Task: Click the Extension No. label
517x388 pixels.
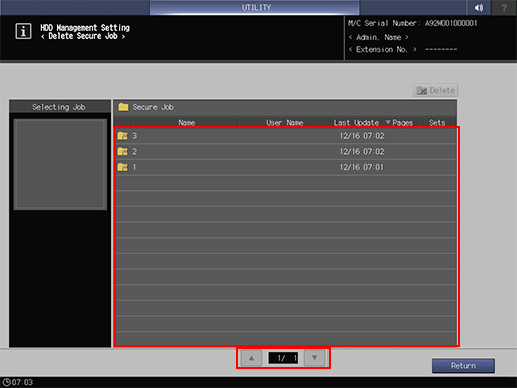Action: click(382, 50)
